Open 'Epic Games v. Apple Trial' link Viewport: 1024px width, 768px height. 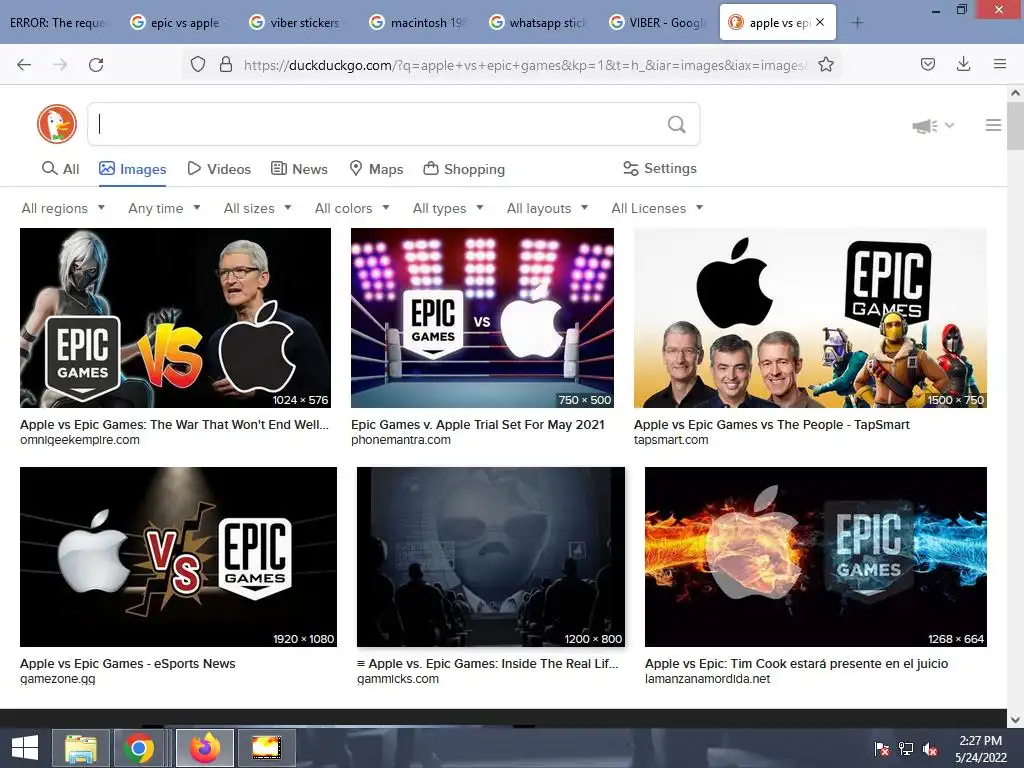pos(477,424)
